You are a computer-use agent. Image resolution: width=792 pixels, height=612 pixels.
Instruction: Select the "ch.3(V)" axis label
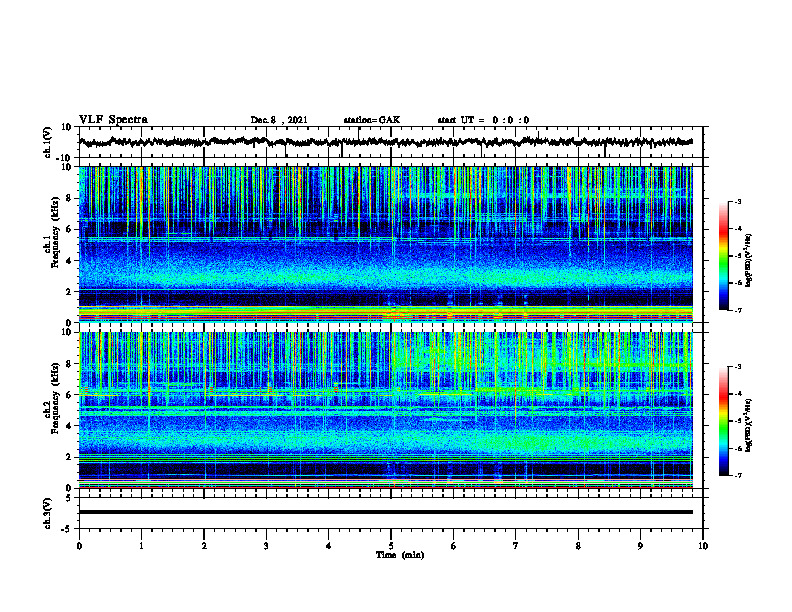tap(48, 513)
